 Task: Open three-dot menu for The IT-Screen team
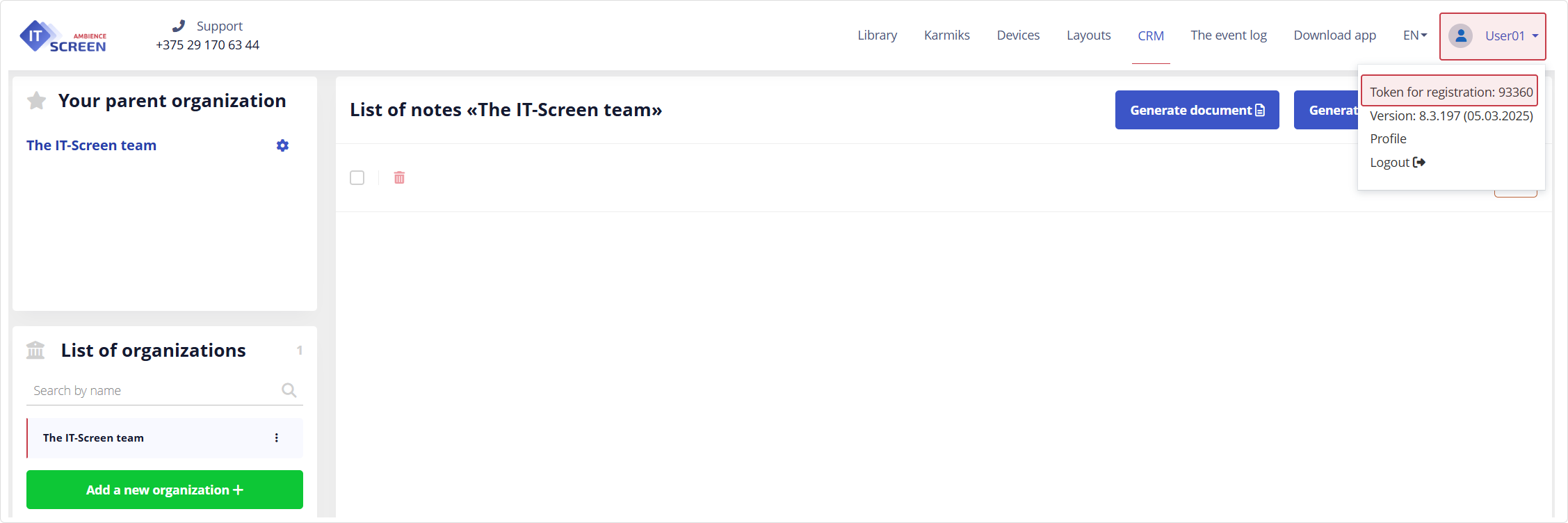click(277, 438)
